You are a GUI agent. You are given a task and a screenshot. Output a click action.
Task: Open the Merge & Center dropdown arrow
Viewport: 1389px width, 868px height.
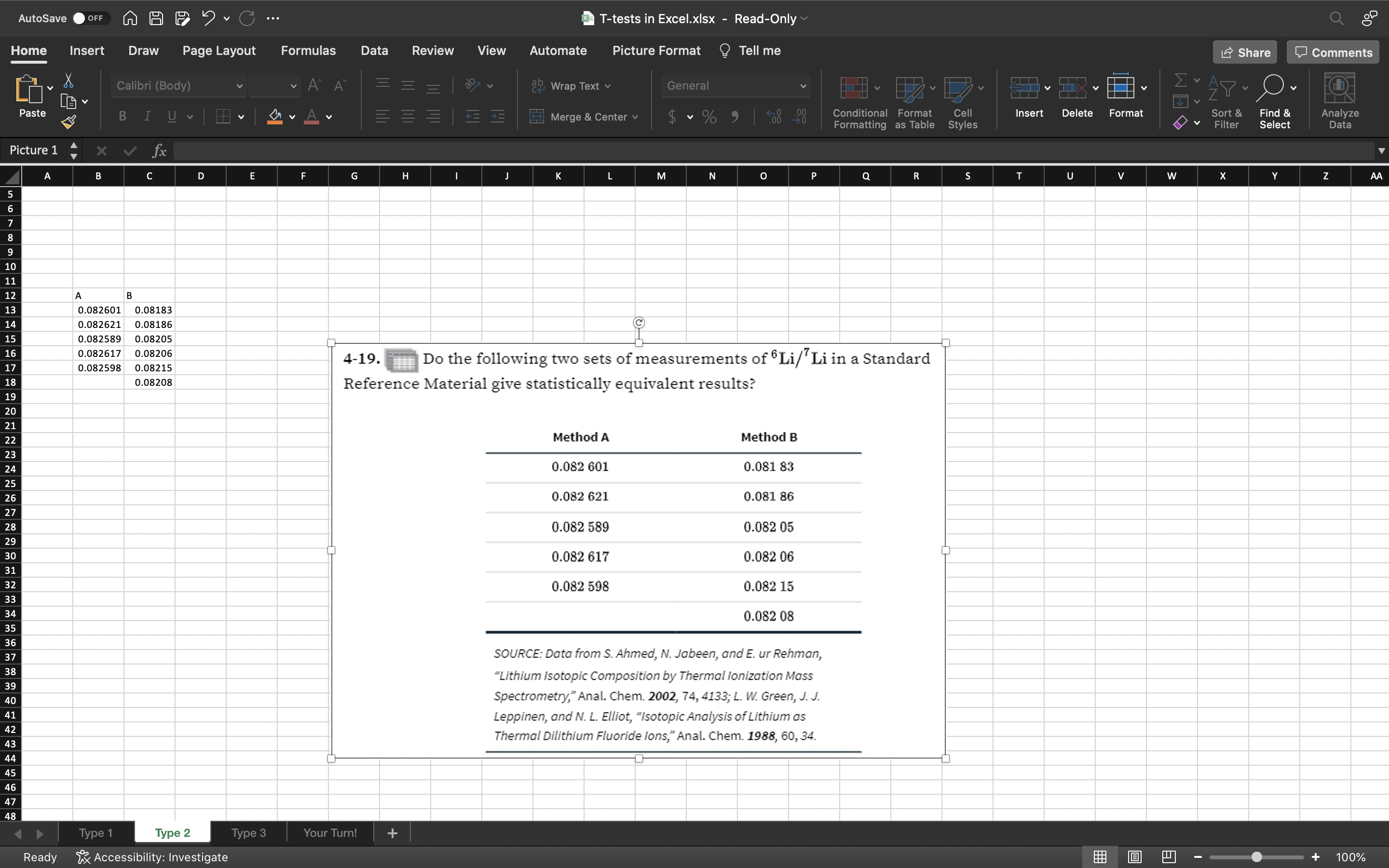(x=635, y=117)
